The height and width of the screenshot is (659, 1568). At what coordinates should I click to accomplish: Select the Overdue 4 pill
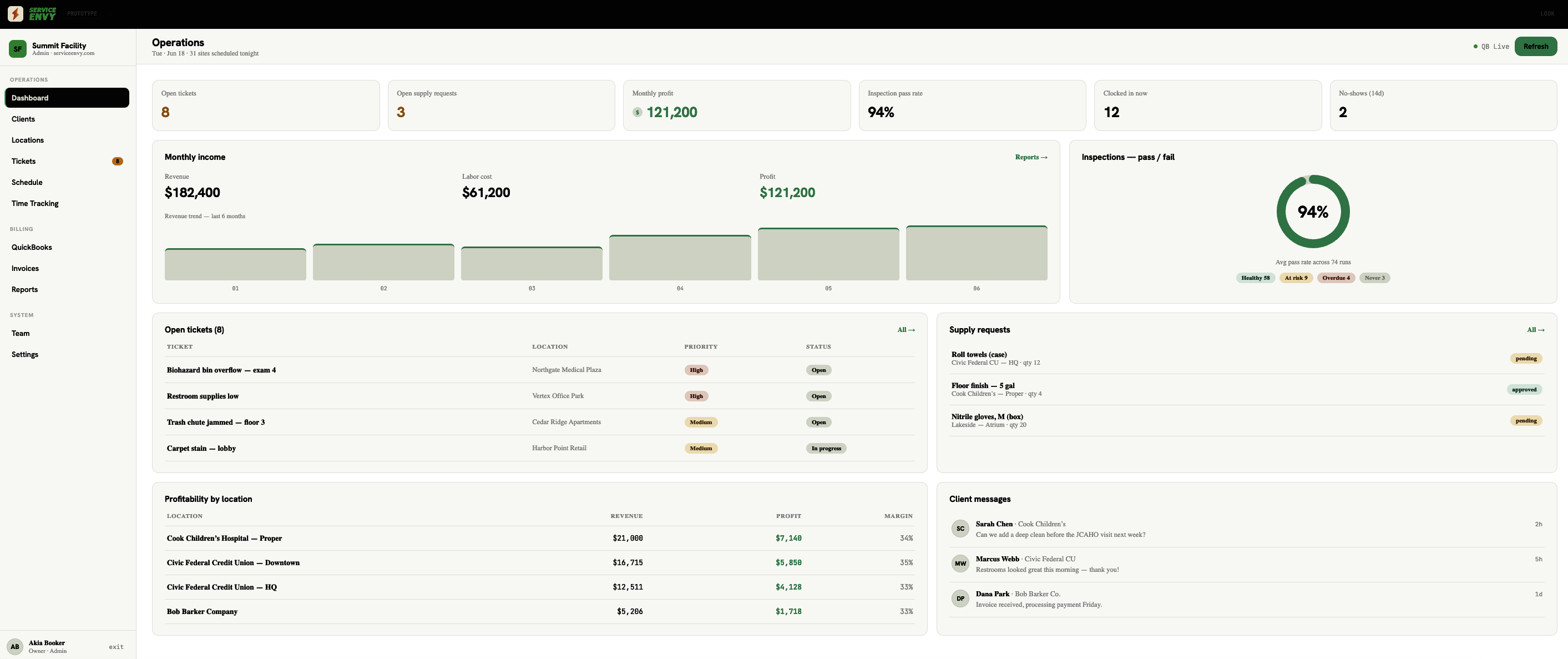click(1336, 278)
